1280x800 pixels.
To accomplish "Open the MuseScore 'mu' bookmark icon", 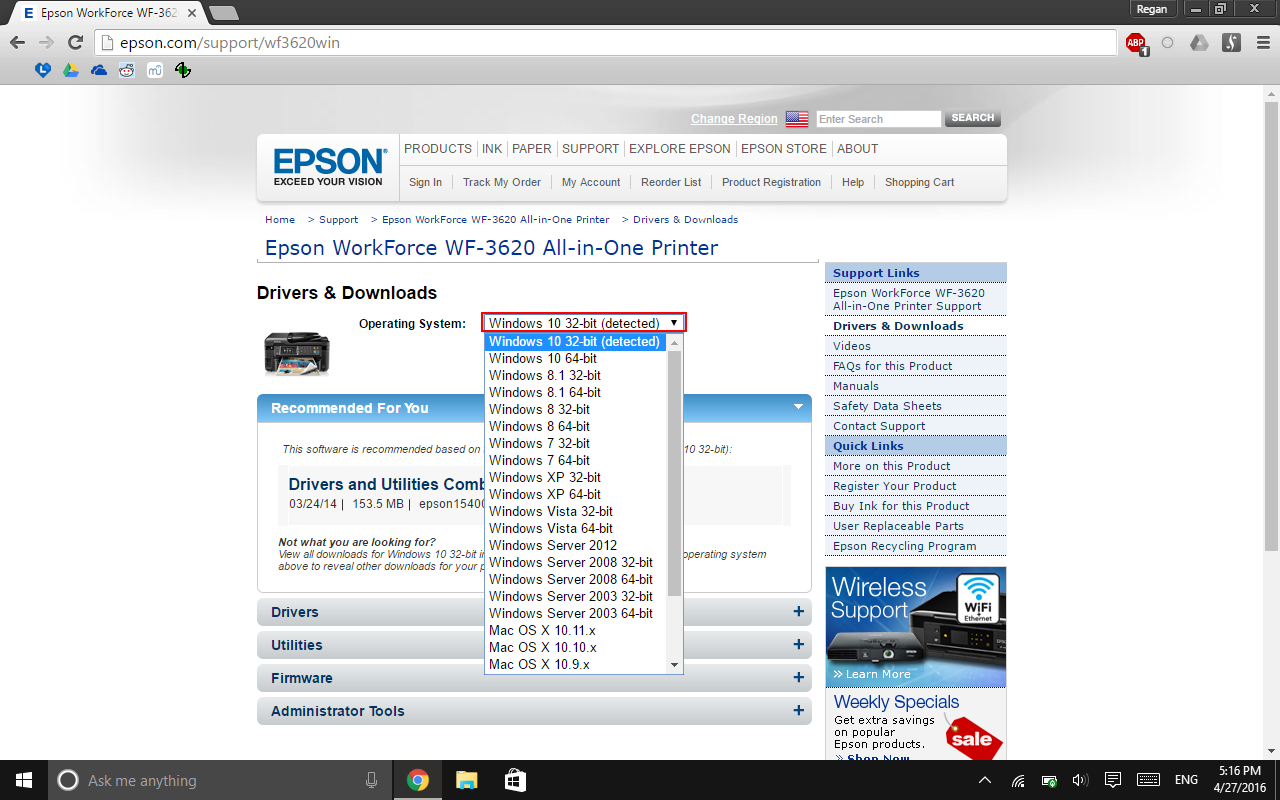I will tap(155, 70).
